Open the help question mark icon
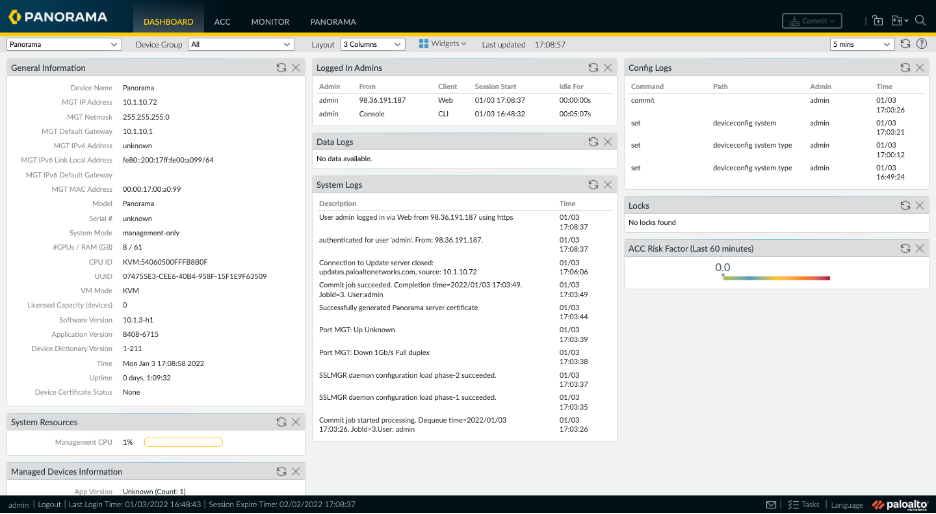 pos(921,44)
